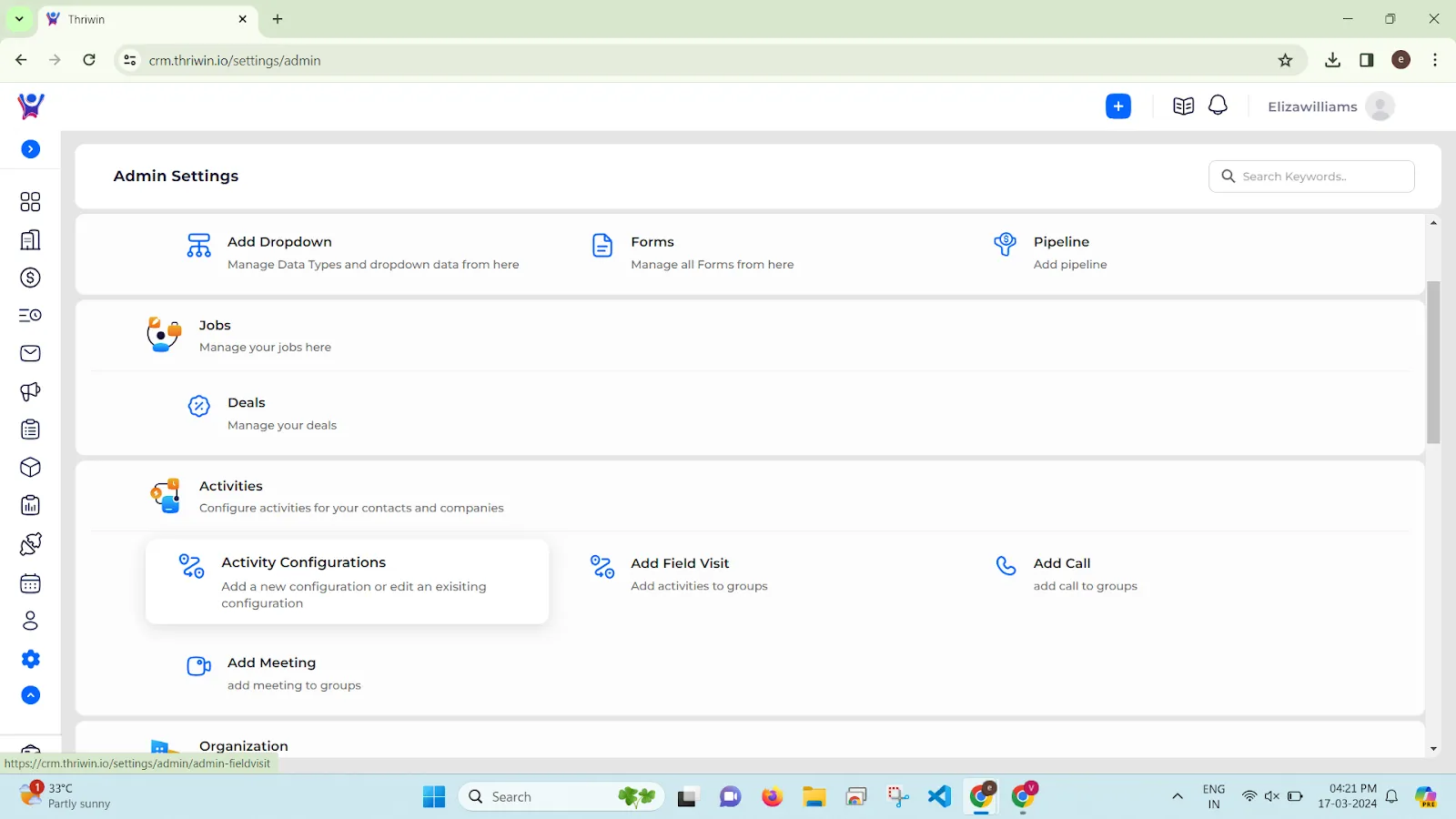Screen dimensions: 1456x819
Task: Open the notifications bell in header
Action: pos(1218,106)
